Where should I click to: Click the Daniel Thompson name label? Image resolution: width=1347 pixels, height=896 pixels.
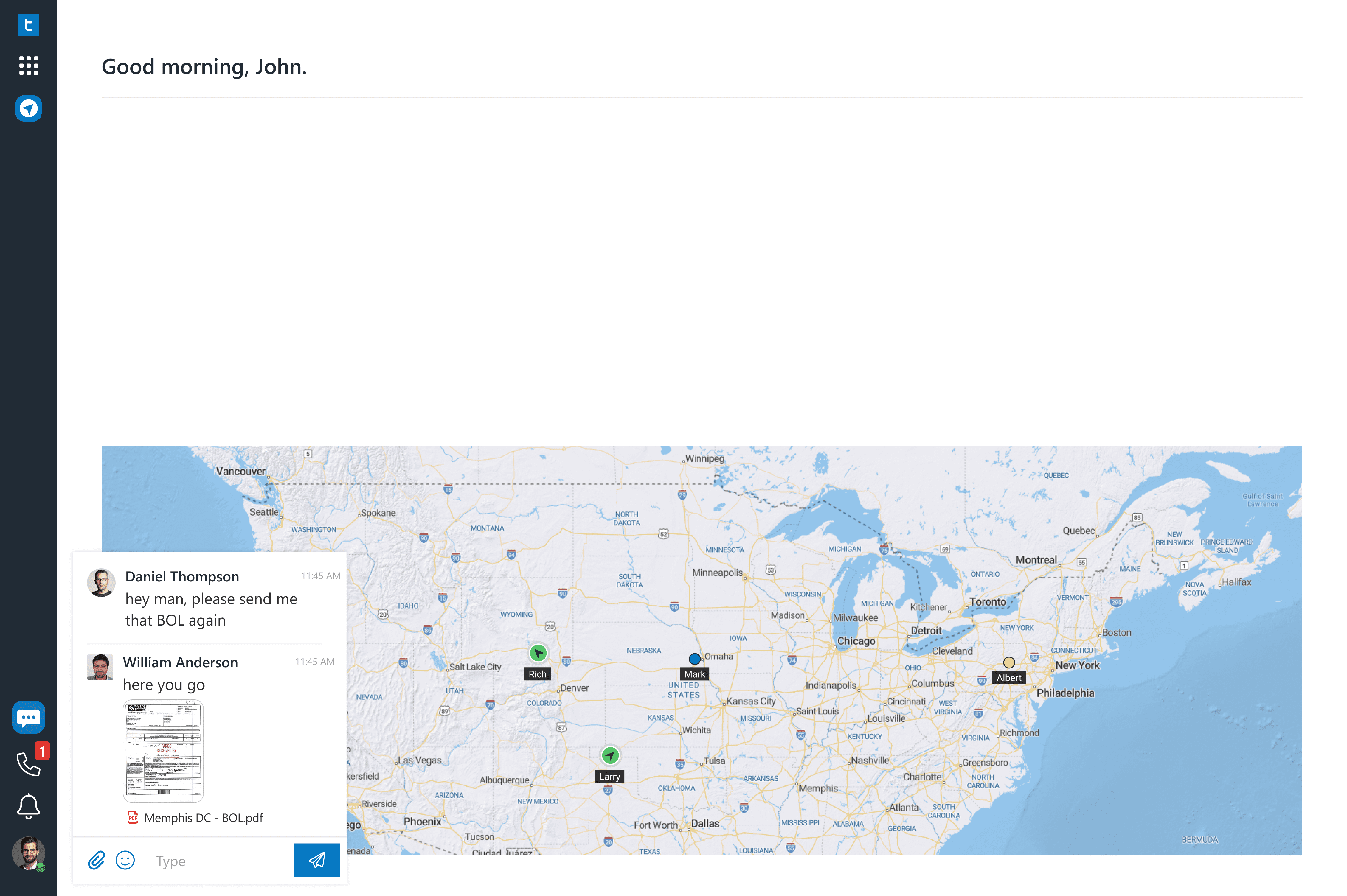click(x=182, y=577)
